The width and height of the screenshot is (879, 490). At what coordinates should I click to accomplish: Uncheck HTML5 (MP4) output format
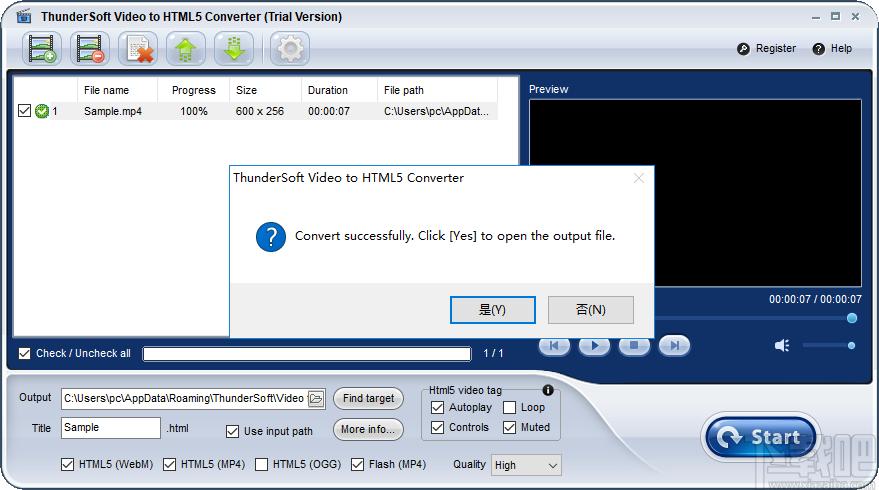point(169,464)
